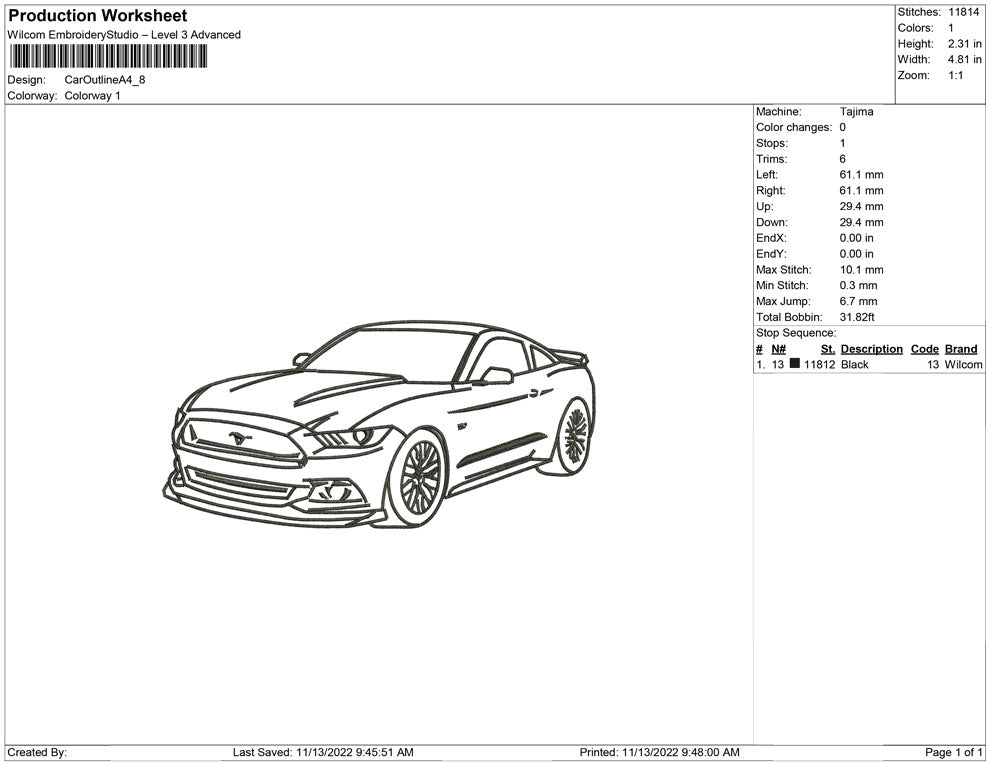
Task: Click the Code column header
Action: (924, 349)
